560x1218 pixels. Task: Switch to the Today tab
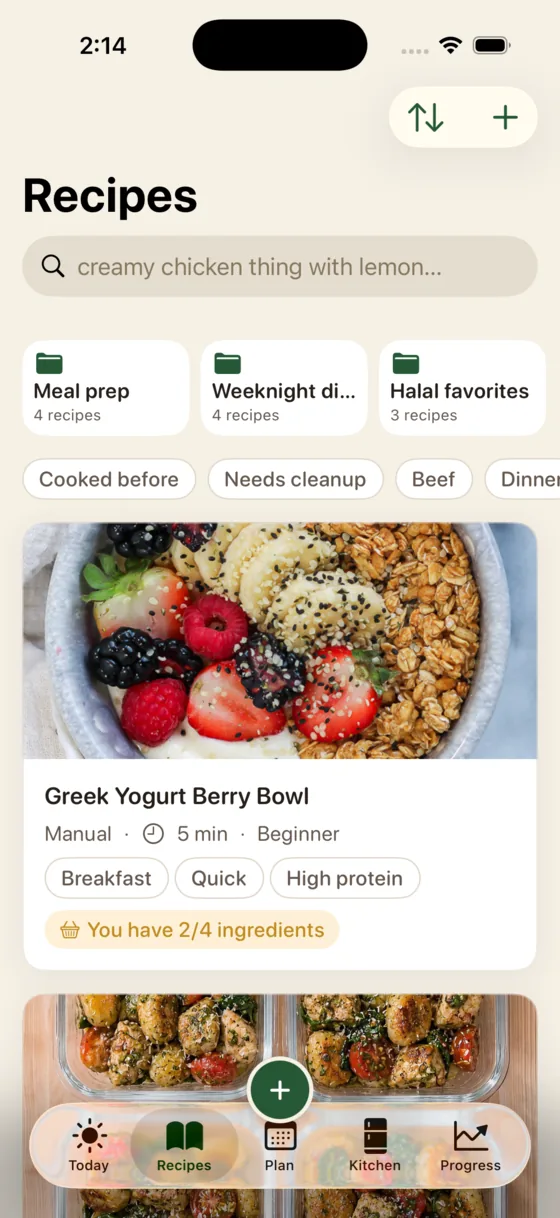(89, 1146)
